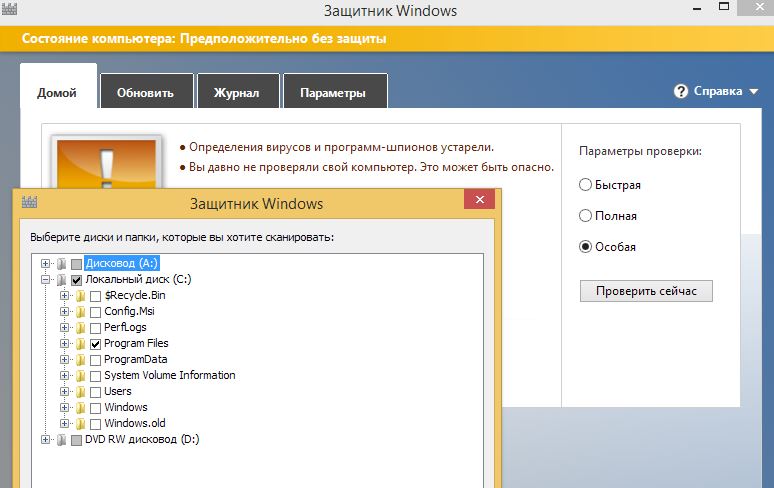Image resolution: width=774 pixels, height=488 pixels.
Task: Click the folder icon of Program Files
Action: 80,343
